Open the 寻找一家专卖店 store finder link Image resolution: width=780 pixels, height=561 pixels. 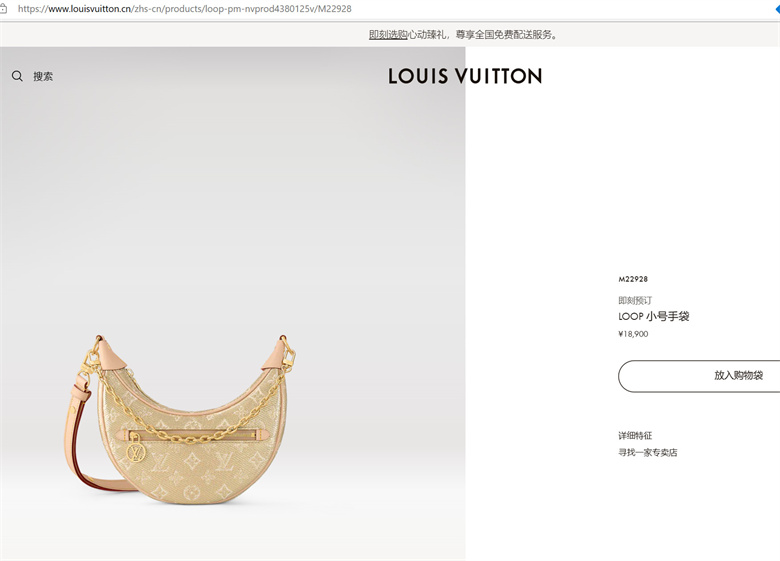648,453
